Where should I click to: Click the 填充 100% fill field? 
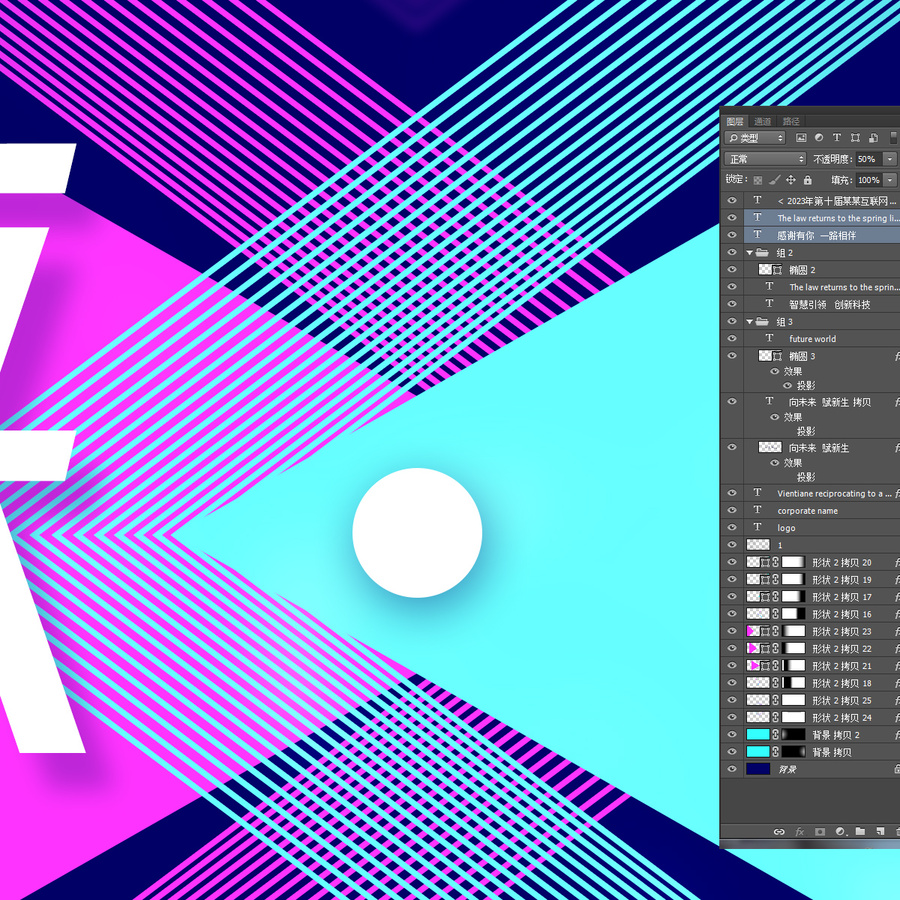click(x=870, y=180)
